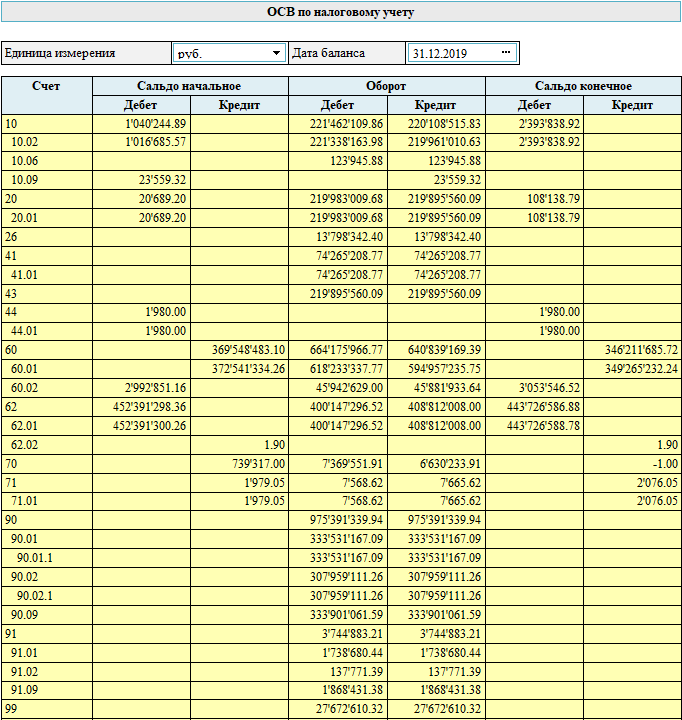Select account row 10
This screenshot has height=720, width=682.
[x=341, y=124]
